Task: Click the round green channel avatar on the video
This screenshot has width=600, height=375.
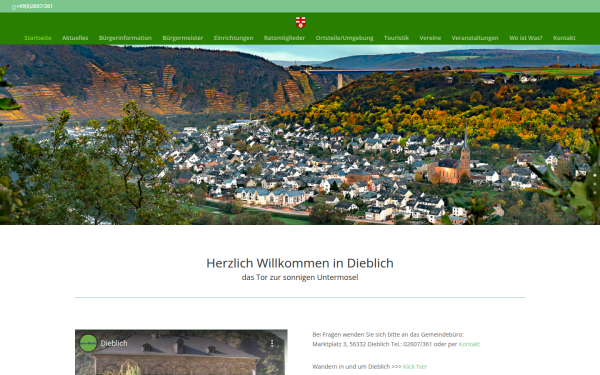Action: 88,343
